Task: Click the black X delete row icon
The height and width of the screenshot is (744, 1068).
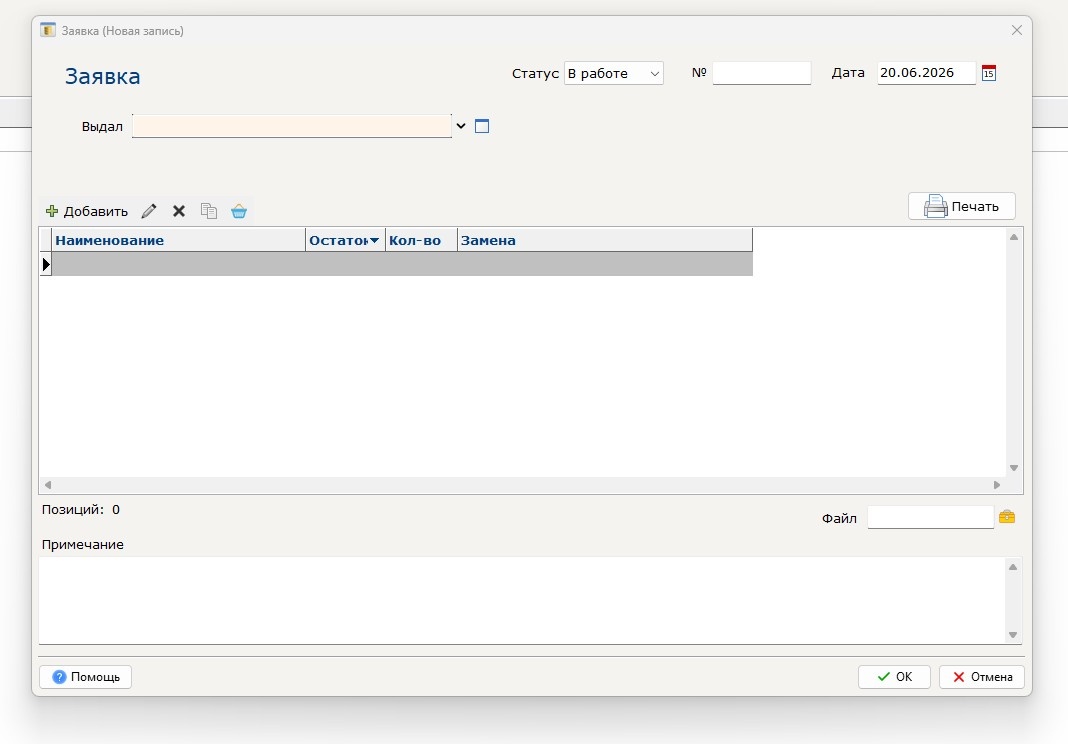Action: tap(178, 211)
